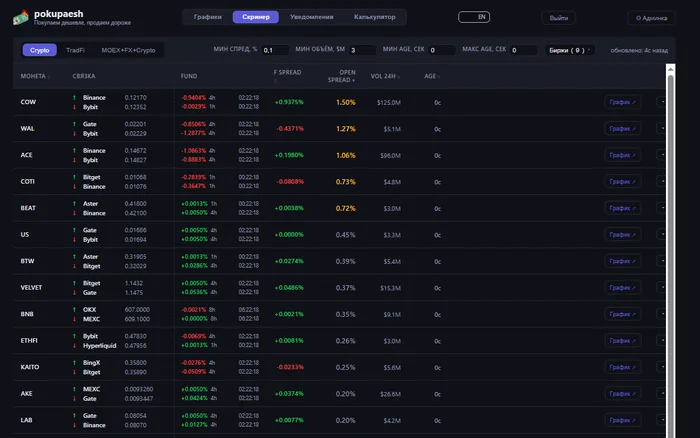
Task: Open График for KAITO row
Action: click(x=622, y=367)
